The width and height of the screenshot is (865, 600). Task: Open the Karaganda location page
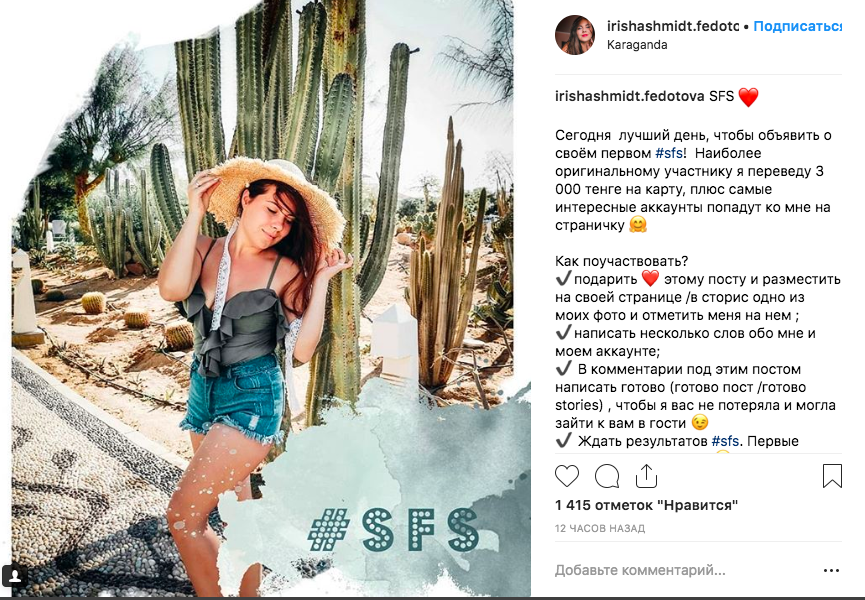click(637, 45)
